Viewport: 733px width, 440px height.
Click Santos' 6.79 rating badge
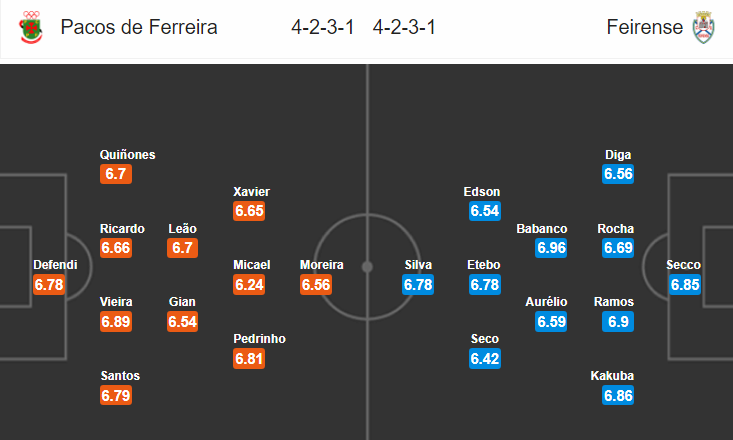(x=116, y=396)
